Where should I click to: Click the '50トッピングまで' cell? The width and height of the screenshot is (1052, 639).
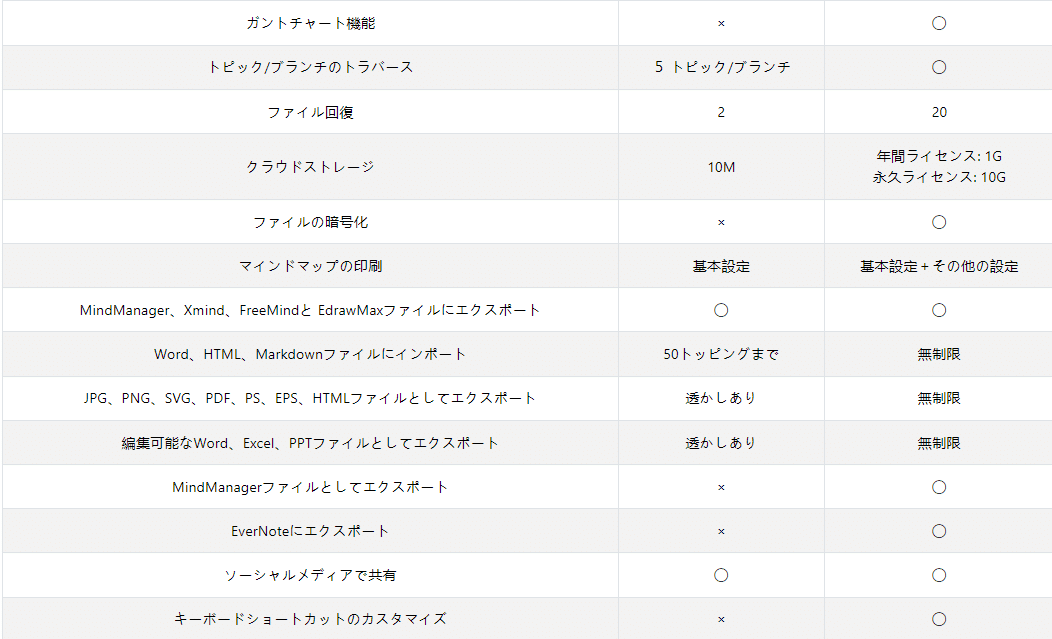point(721,354)
